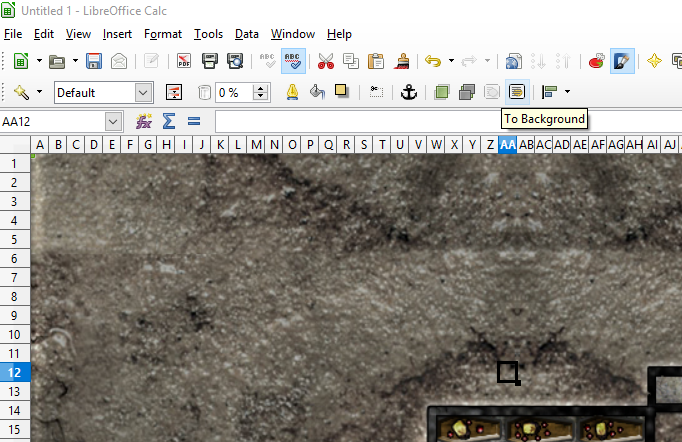
Task: Click the Undo arrow
Action: tap(433, 61)
